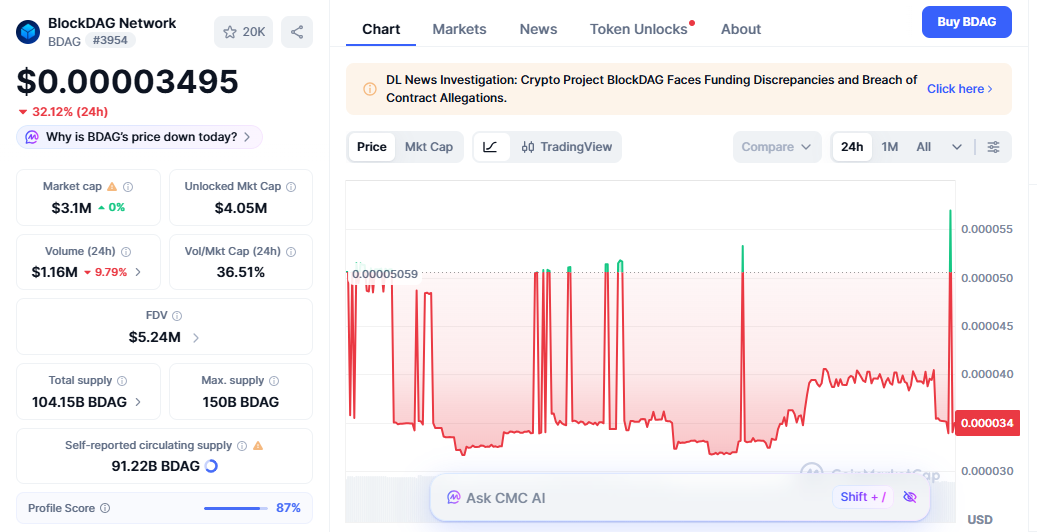The height and width of the screenshot is (532, 1037).
Task: Click the 0.00005059 opening price label
Action: click(385, 274)
